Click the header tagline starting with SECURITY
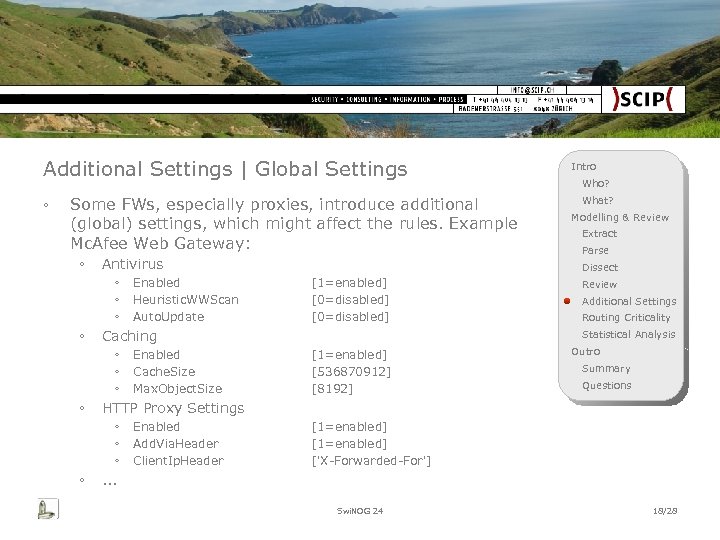 pos(387,99)
